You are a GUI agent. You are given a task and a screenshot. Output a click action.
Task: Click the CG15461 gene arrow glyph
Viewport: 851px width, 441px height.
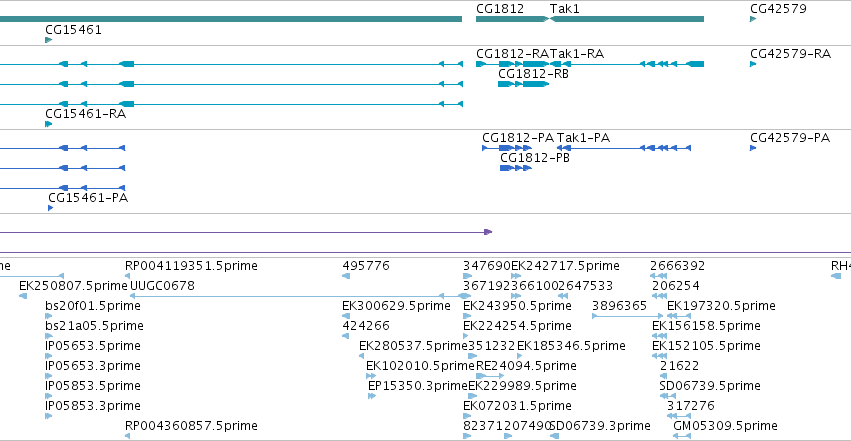point(48,40)
